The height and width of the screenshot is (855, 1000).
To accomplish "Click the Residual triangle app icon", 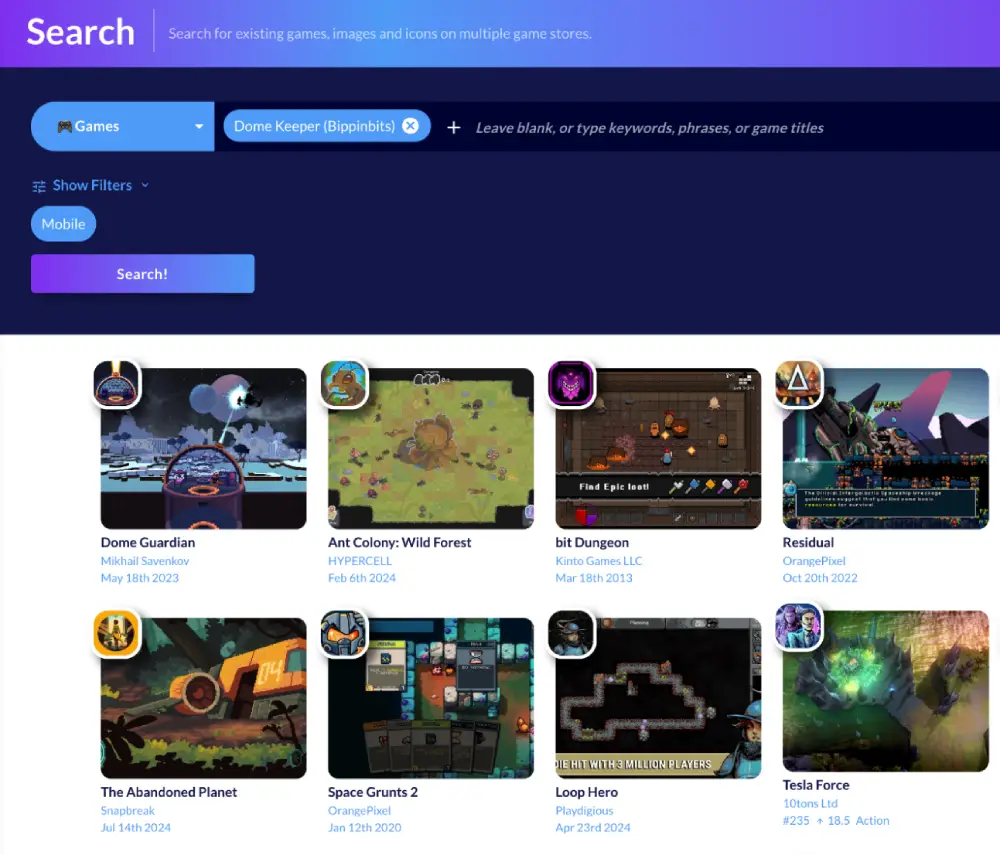I will [x=798, y=384].
